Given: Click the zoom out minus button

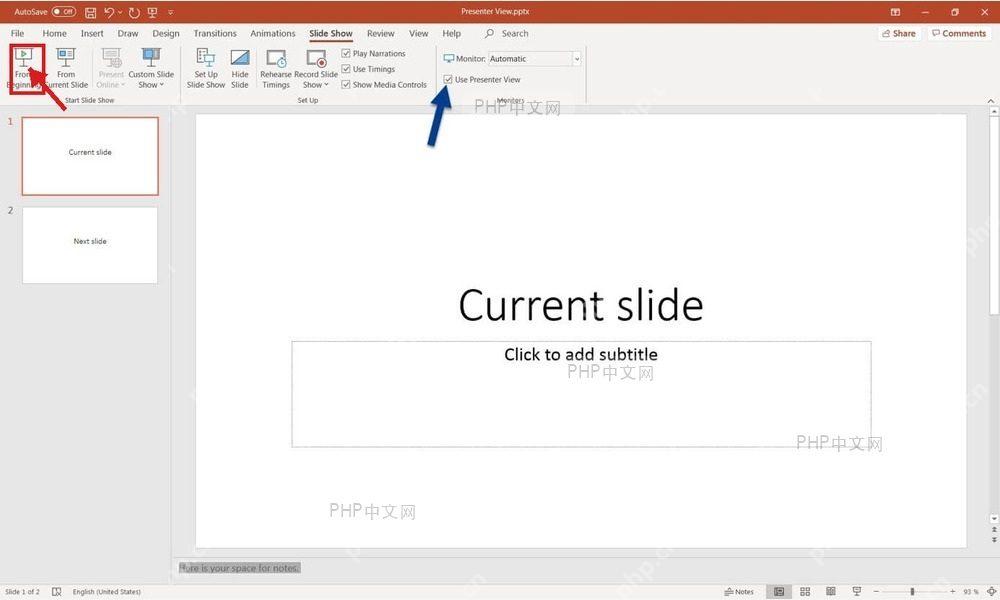Looking at the screenshot, I should (x=876, y=592).
